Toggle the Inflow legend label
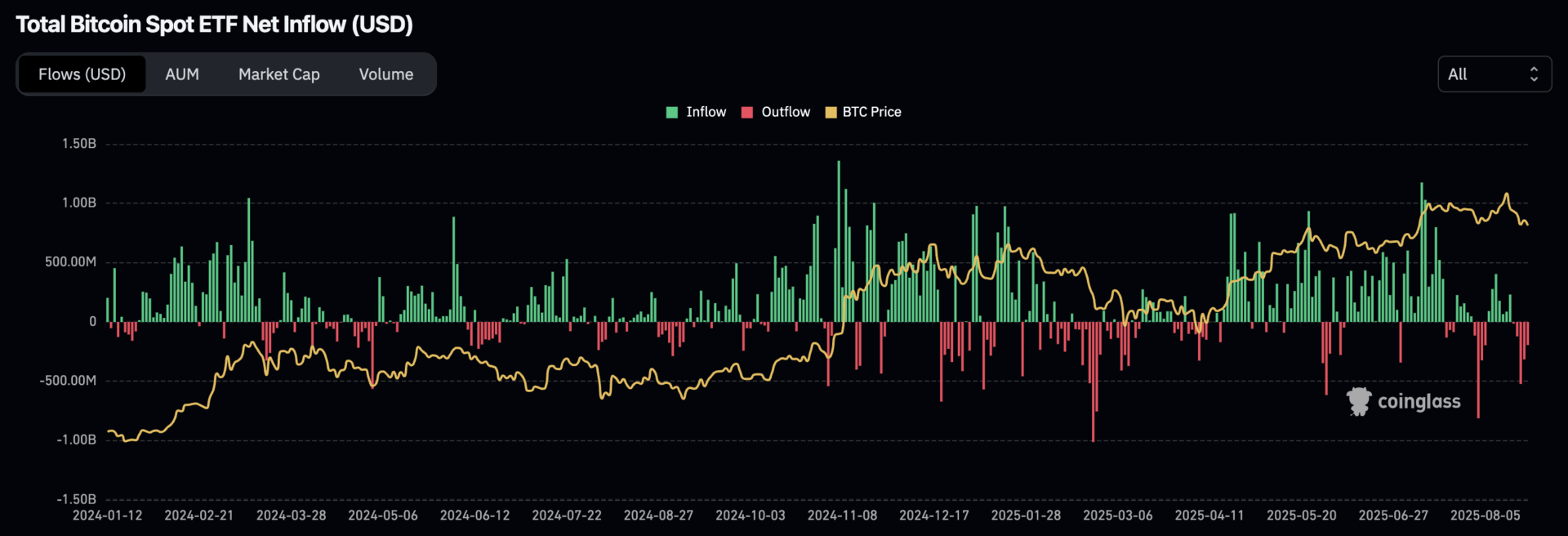Screen dimensions: 1568x536 (706, 112)
